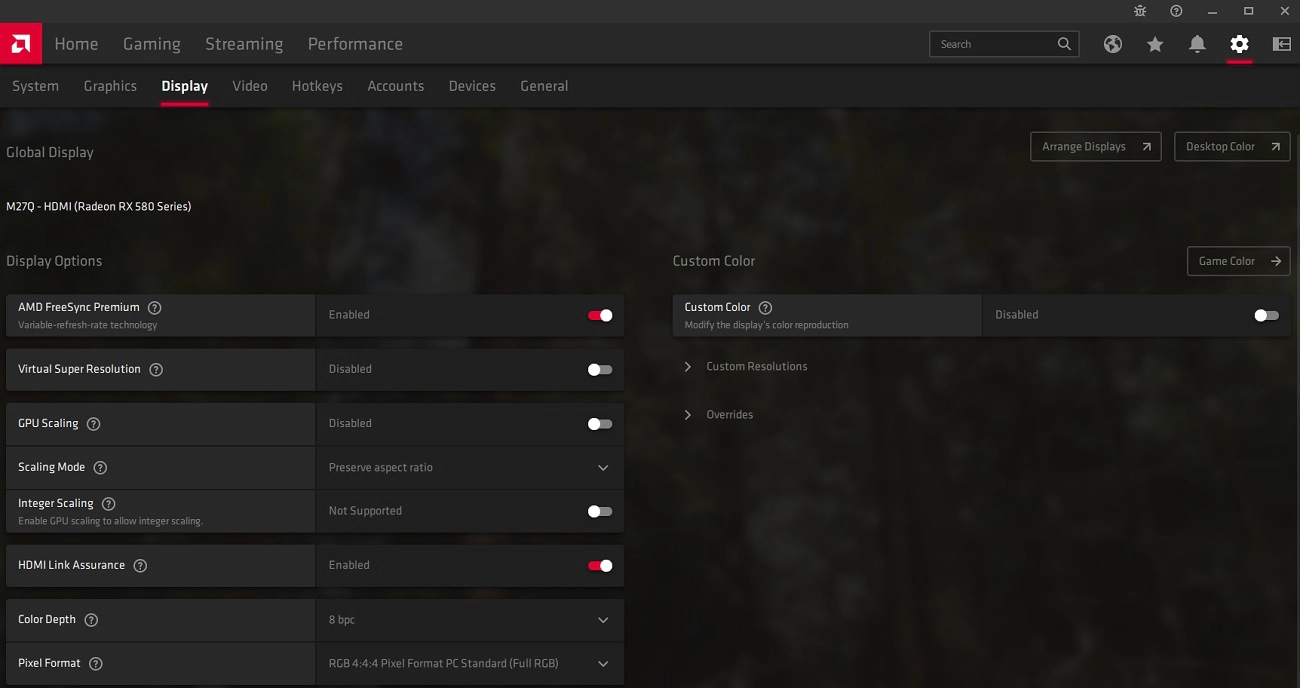Click the Display Options heading

click(x=54, y=261)
